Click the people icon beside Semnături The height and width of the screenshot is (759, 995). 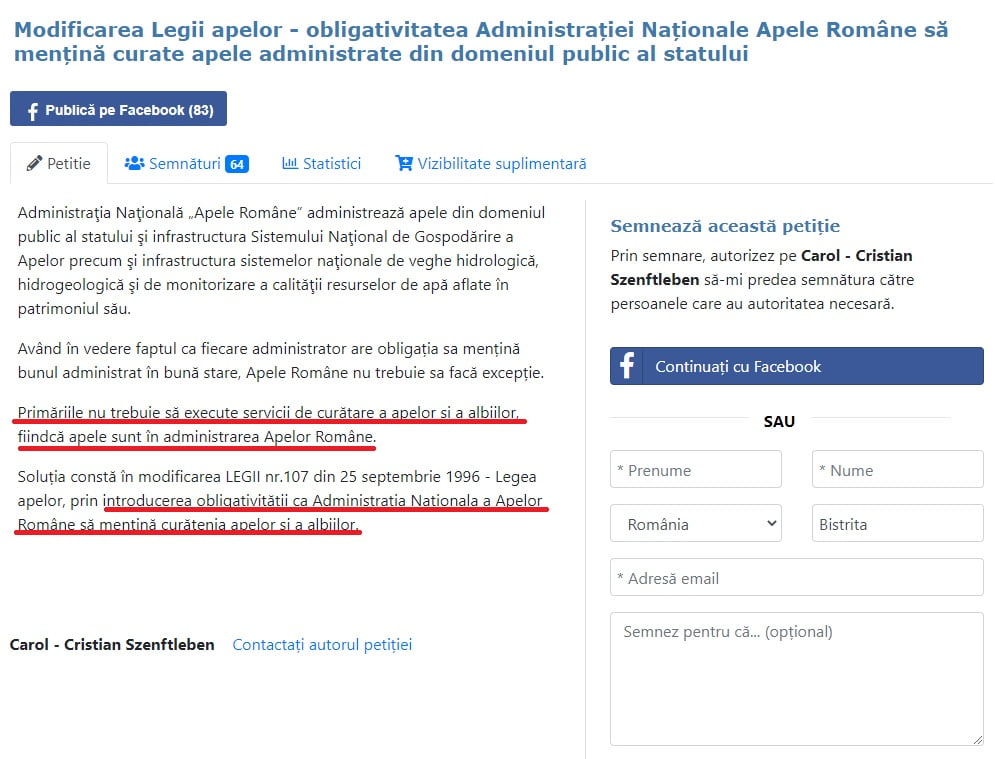tap(135, 163)
